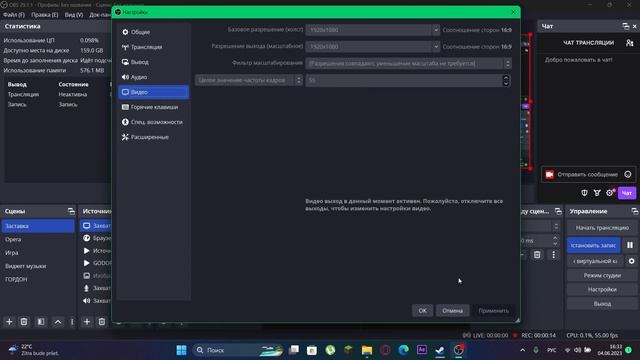Screen dimensions: 640x360
Task: Open chat community users icon
Action: tap(629, 43)
